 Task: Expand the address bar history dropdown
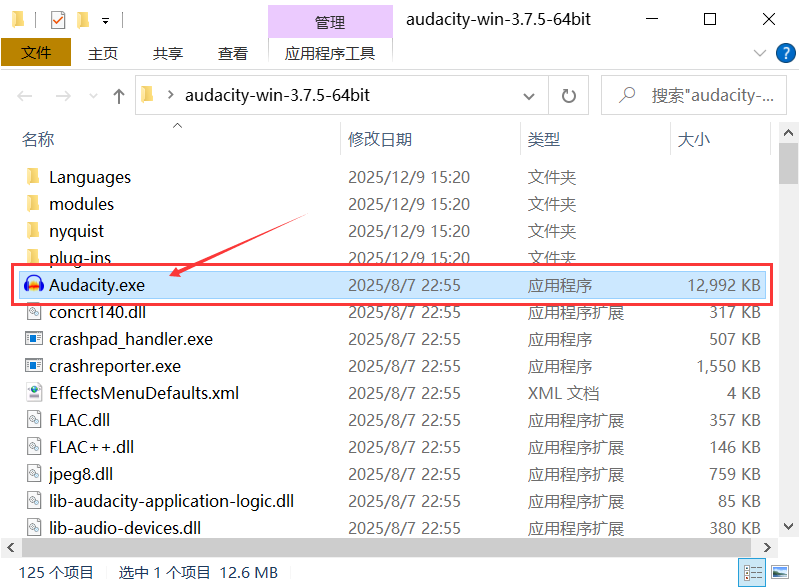(529, 96)
